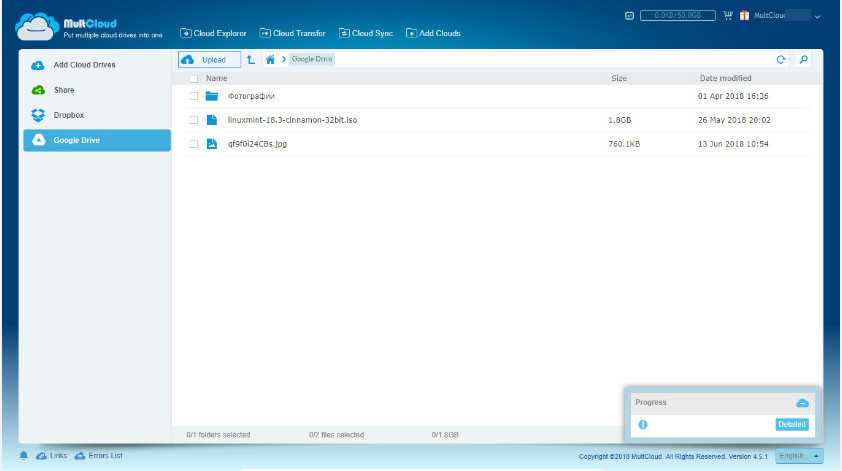Viewport: 842px width, 471px height.
Task: Click the gift box icon
Action: (x=744, y=17)
